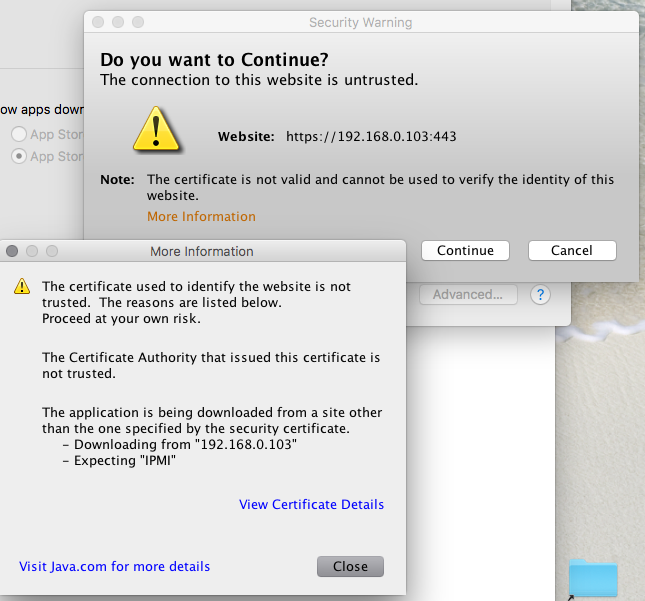Open the orange More Information link
Screen dimensions: 645x601
pos(201,217)
